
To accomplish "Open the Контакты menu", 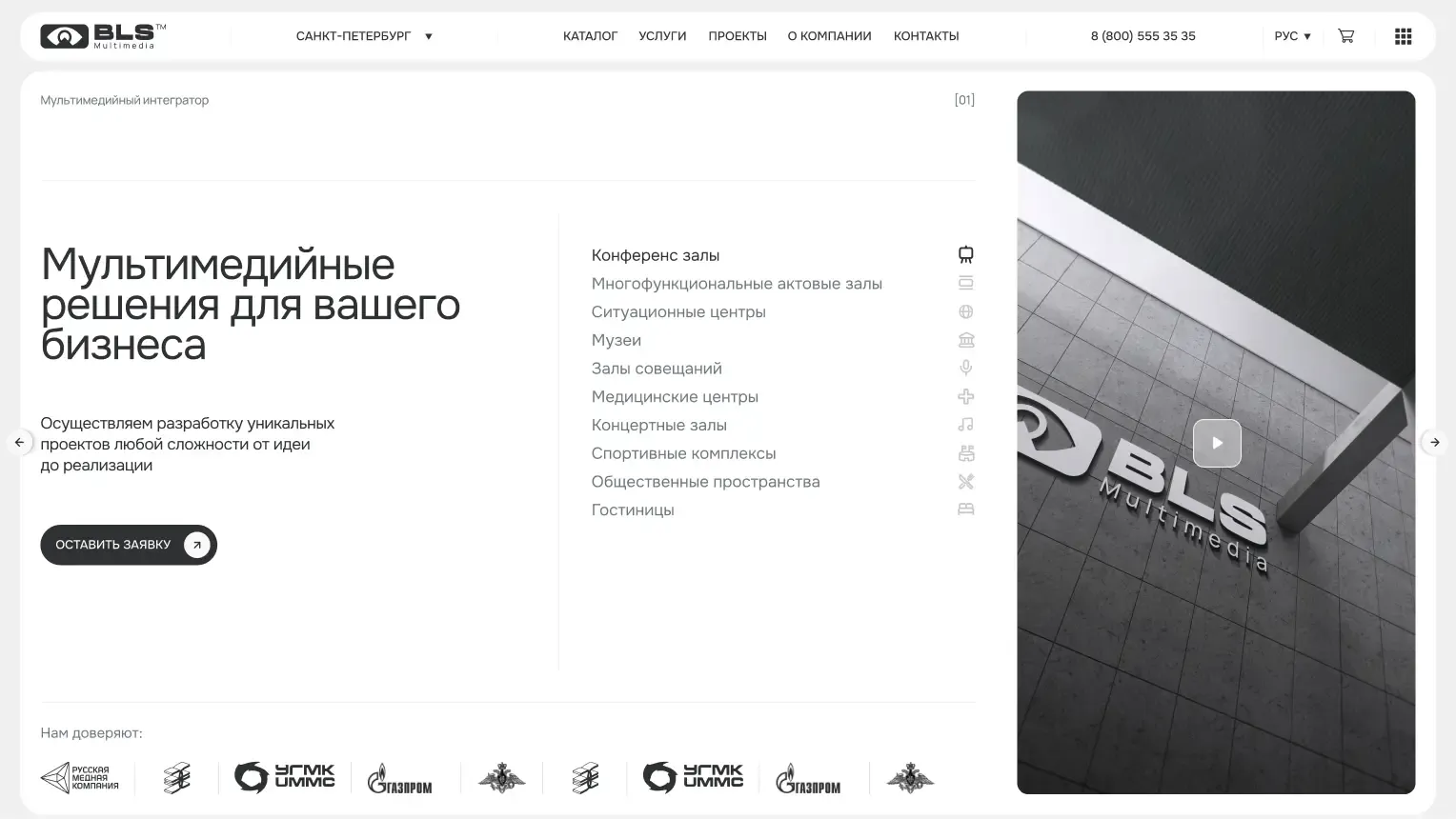I will [x=926, y=36].
